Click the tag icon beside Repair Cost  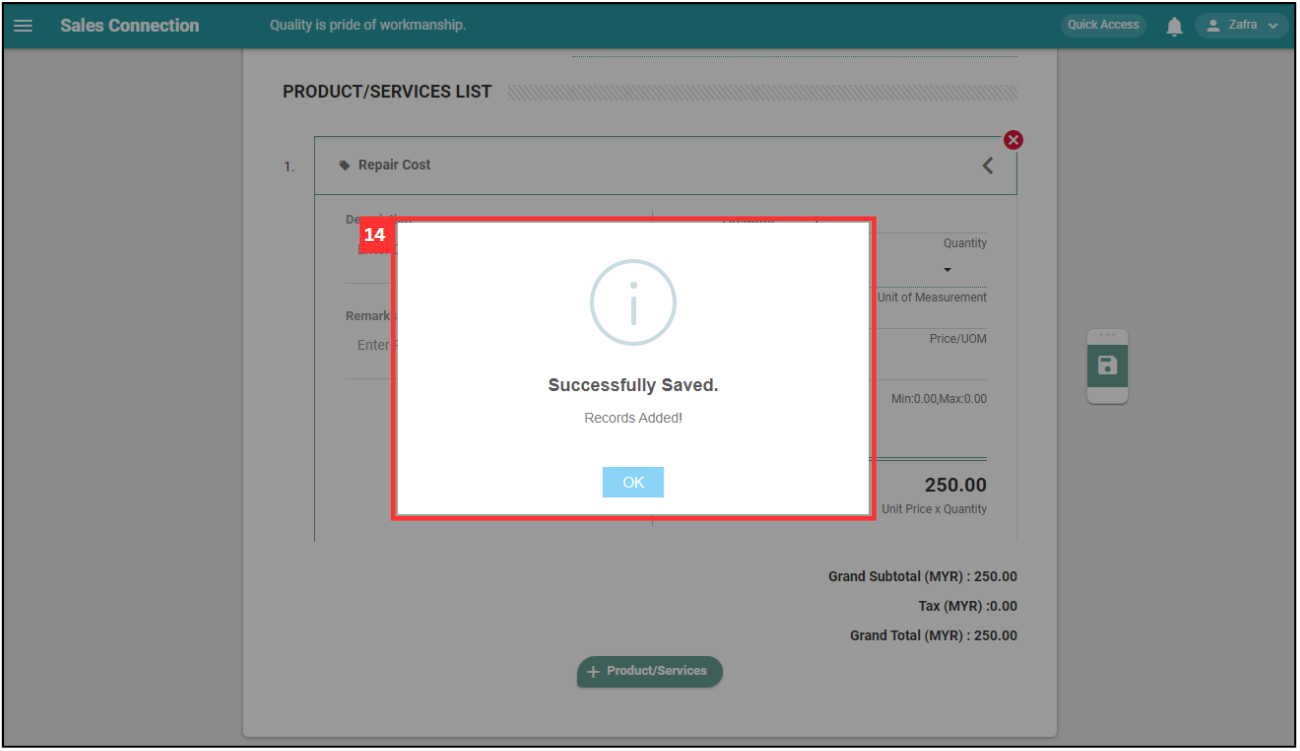point(345,166)
